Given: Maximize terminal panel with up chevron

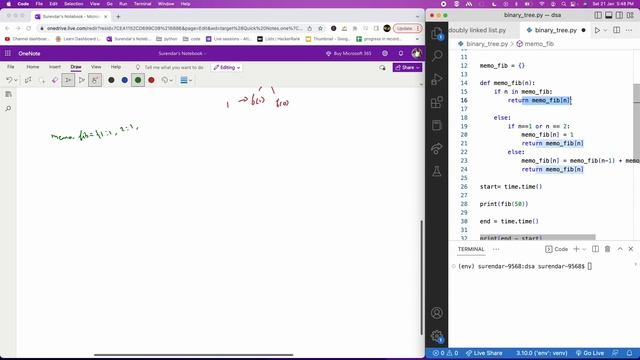Looking at the screenshot, I should (620, 249).
